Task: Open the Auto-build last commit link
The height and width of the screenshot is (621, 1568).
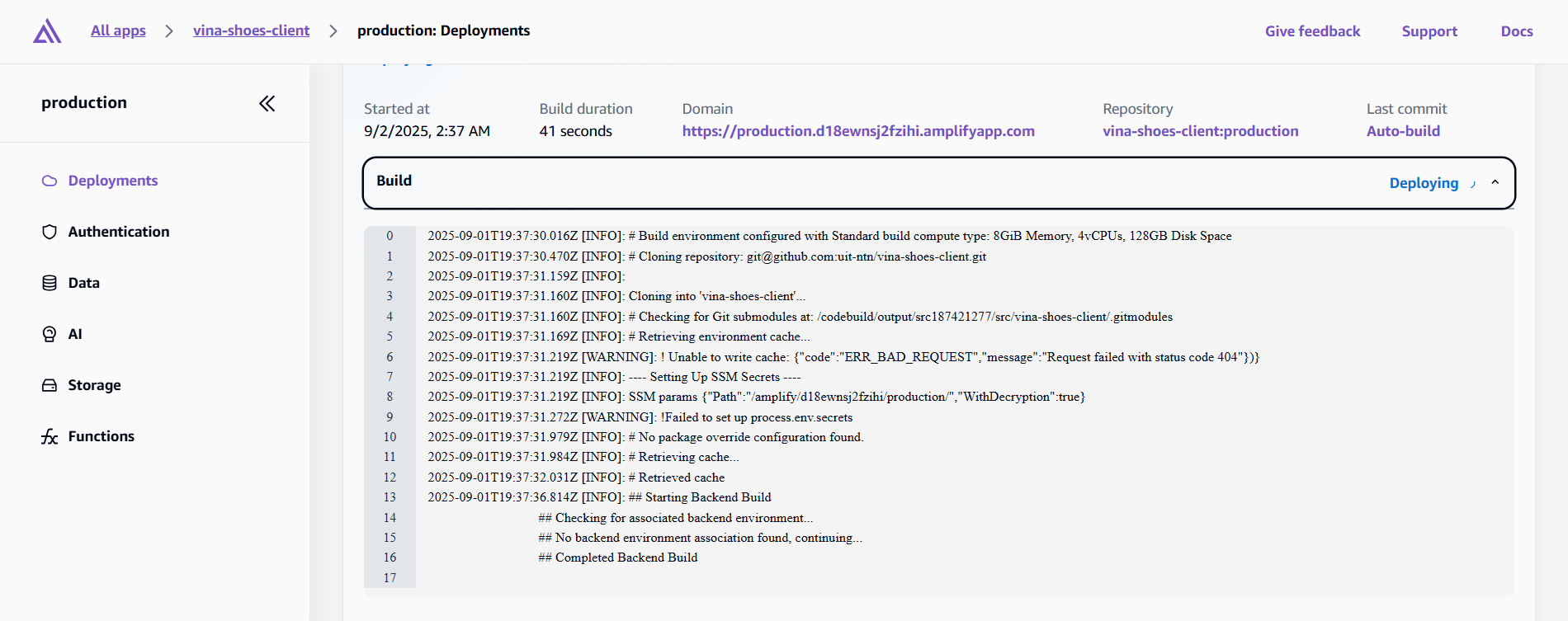Action: pyautogui.click(x=1403, y=131)
